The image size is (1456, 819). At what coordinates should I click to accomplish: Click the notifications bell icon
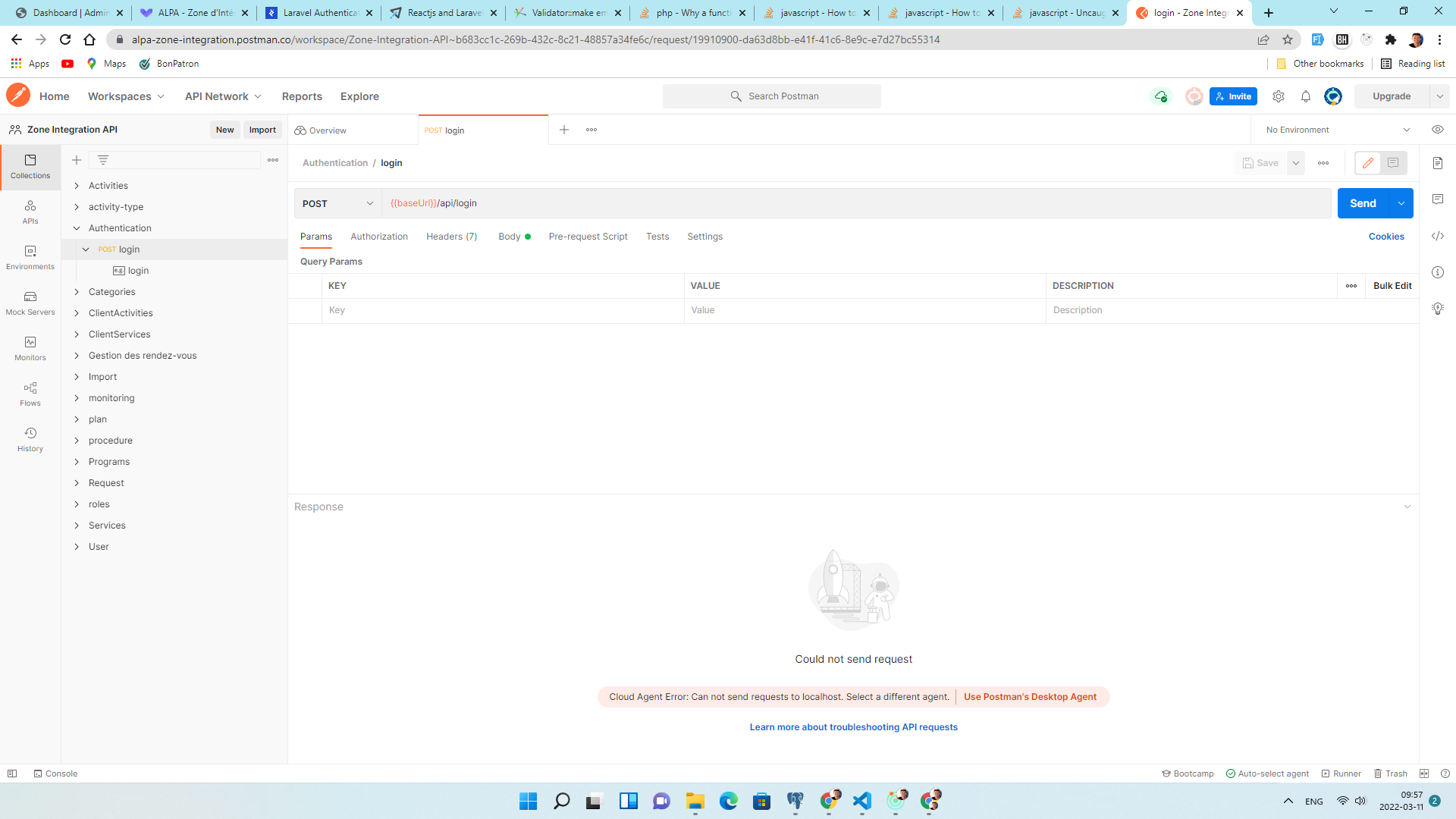[x=1305, y=96]
